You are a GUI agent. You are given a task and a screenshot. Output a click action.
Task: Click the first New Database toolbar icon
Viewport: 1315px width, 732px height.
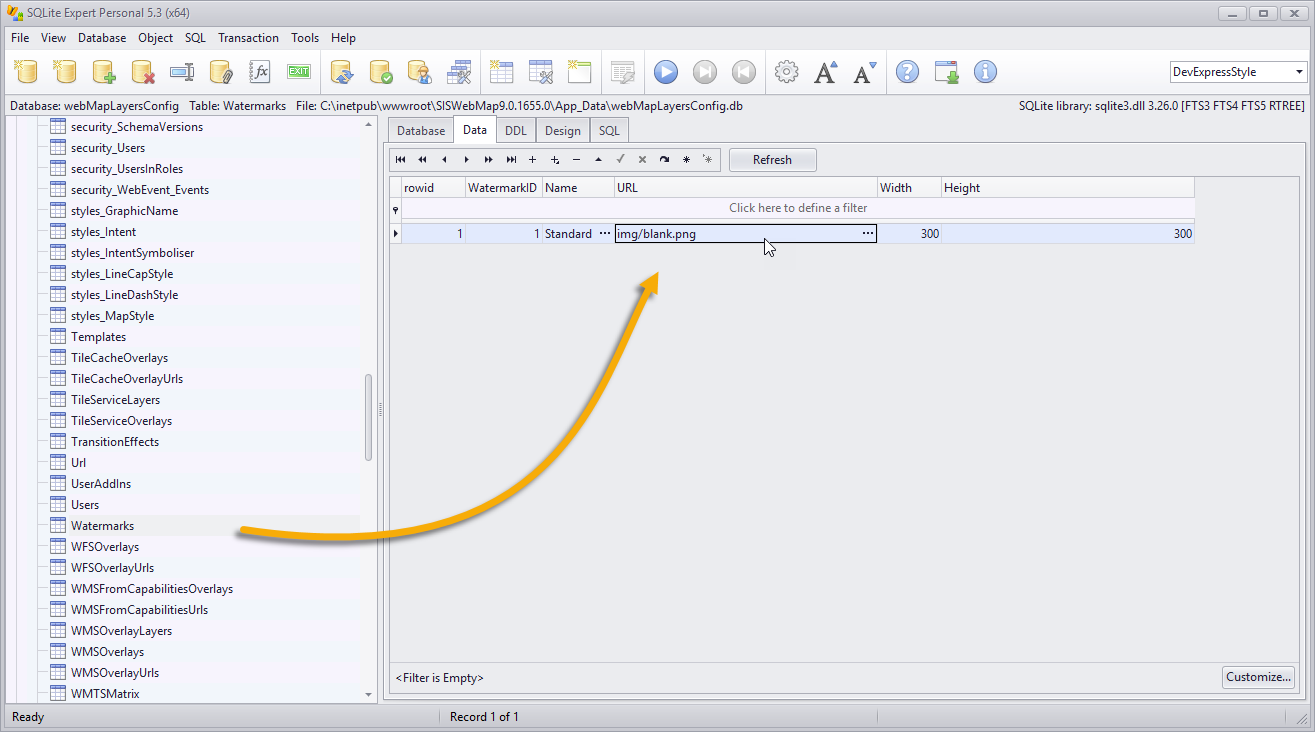pyautogui.click(x=26, y=72)
